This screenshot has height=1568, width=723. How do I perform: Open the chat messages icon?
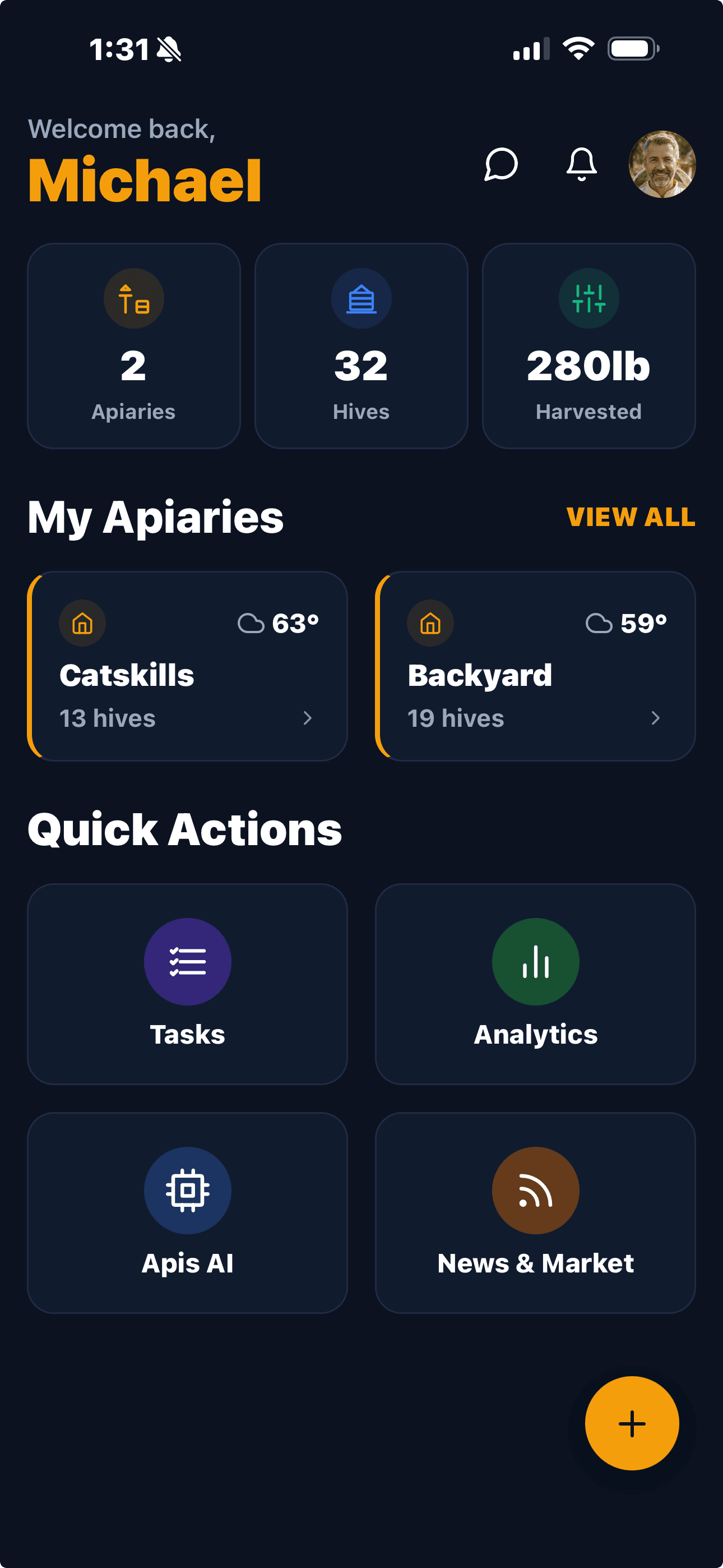click(499, 165)
